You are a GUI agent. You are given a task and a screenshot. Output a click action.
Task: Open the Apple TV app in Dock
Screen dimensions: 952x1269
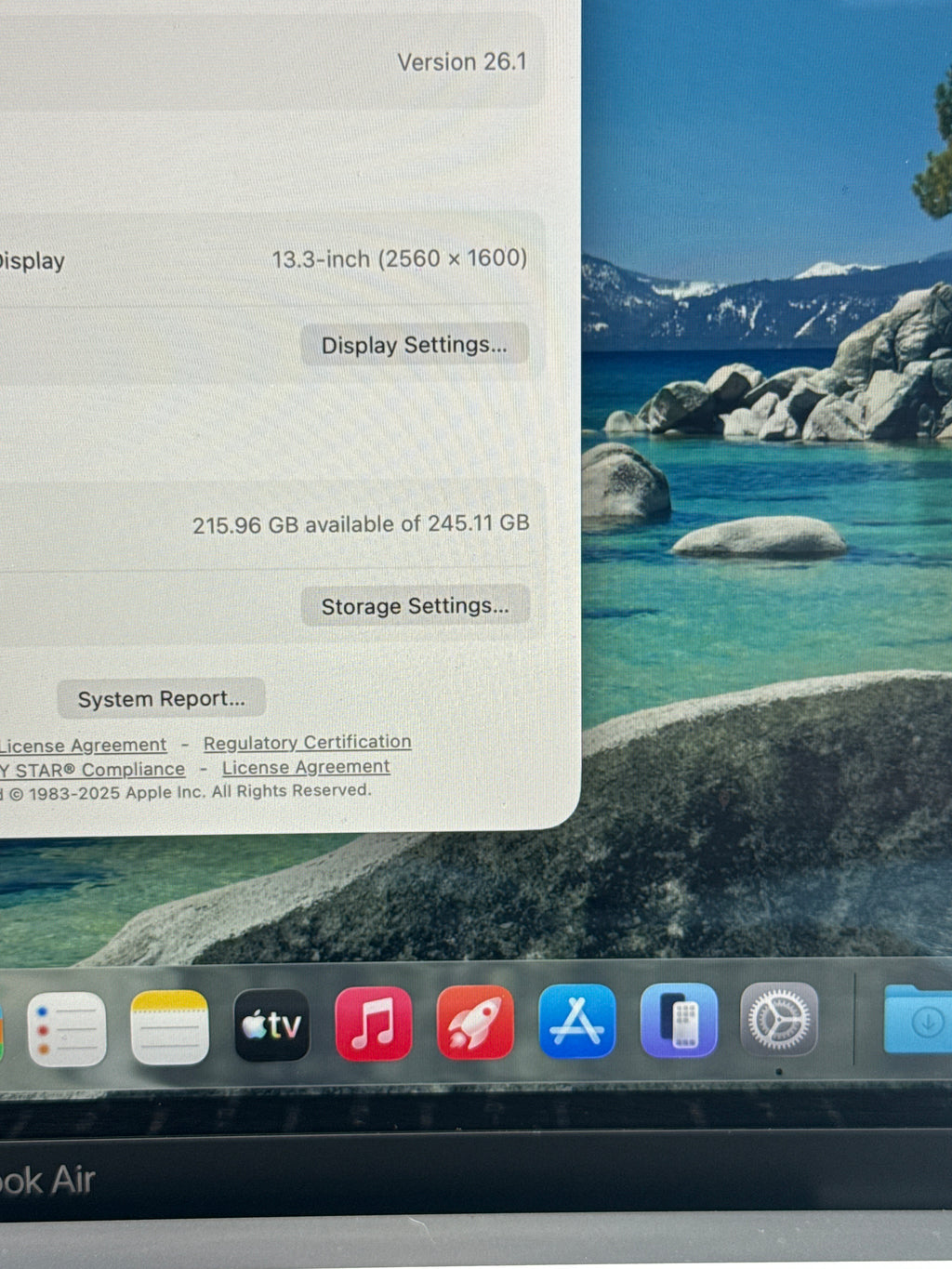click(x=271, y=1025)
